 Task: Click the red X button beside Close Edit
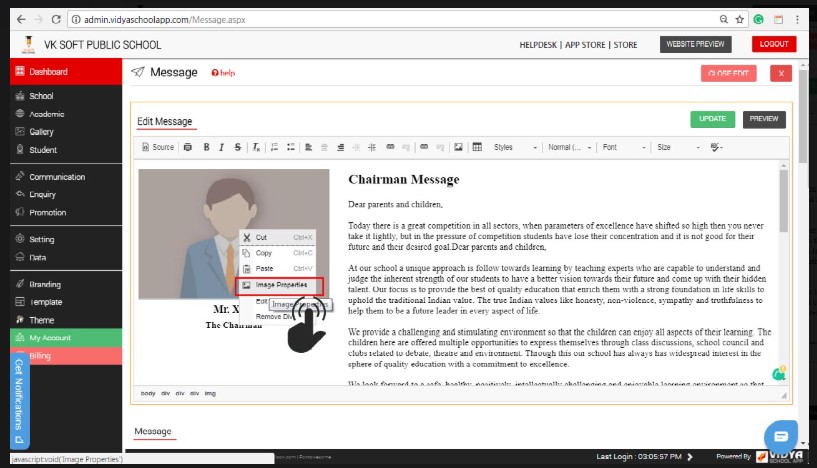(781, 73)
